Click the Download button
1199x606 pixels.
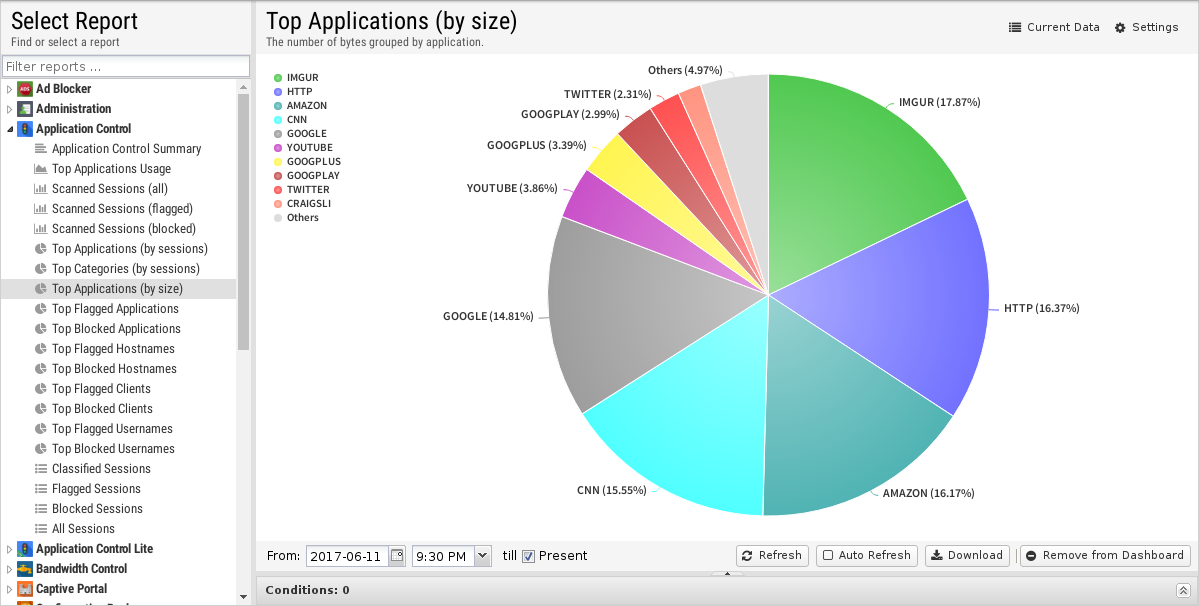point(967,556)
